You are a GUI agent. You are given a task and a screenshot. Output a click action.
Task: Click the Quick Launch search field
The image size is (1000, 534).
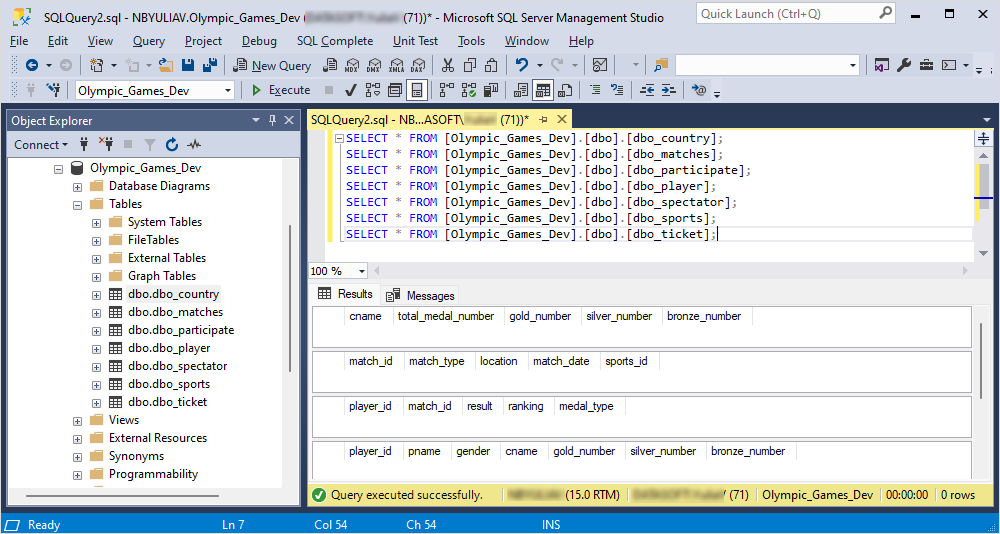[795, 13]
